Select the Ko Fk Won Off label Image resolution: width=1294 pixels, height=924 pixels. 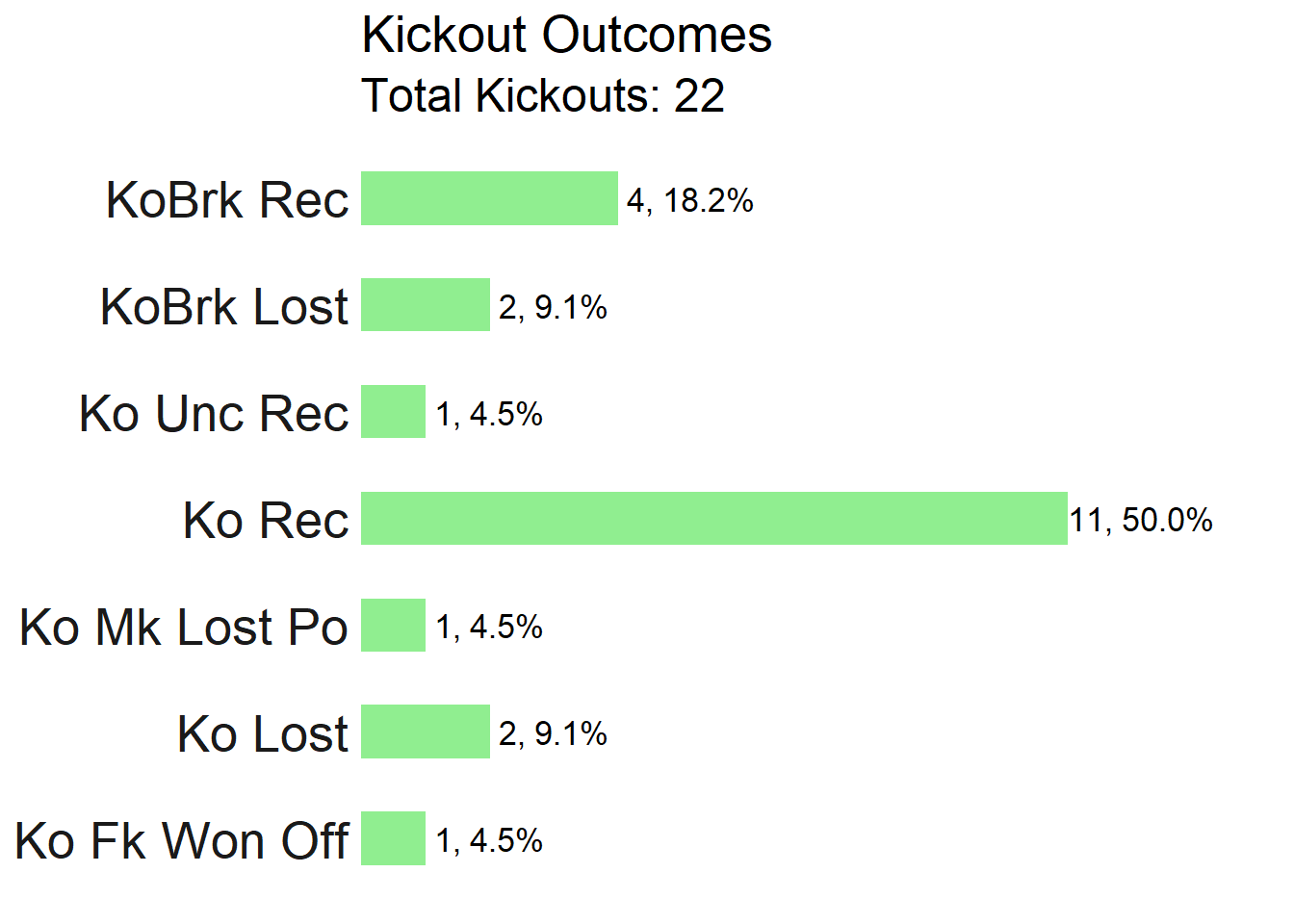click(x=182, y=841)
